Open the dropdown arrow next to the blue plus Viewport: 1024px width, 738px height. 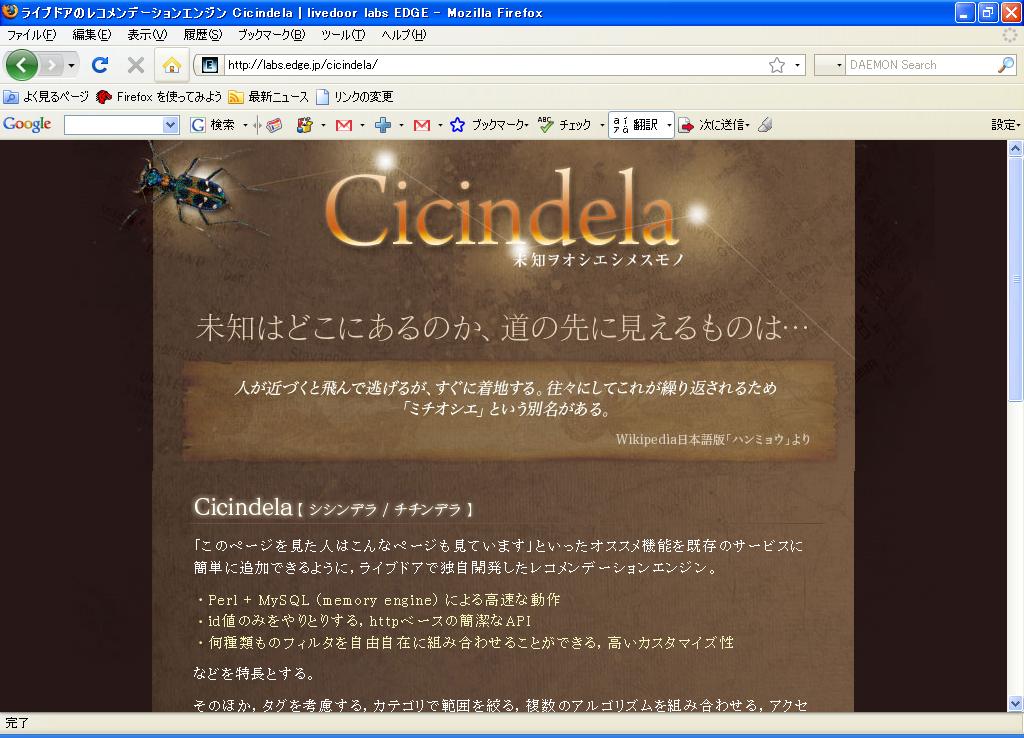[x=401, y=125]
